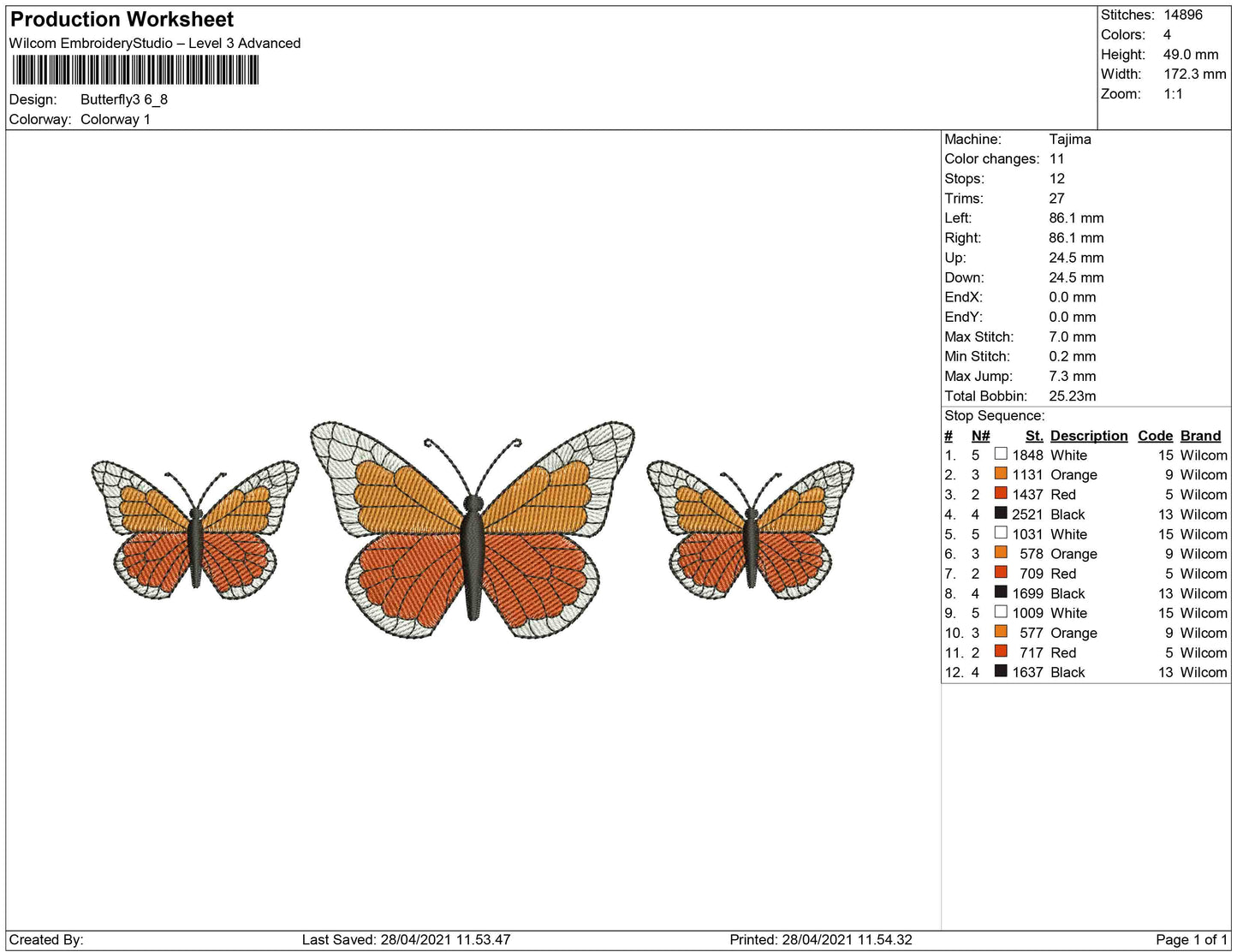Open the Colorway 1 selector
The image size is (1237, 952).
click(x=116, y=119)
